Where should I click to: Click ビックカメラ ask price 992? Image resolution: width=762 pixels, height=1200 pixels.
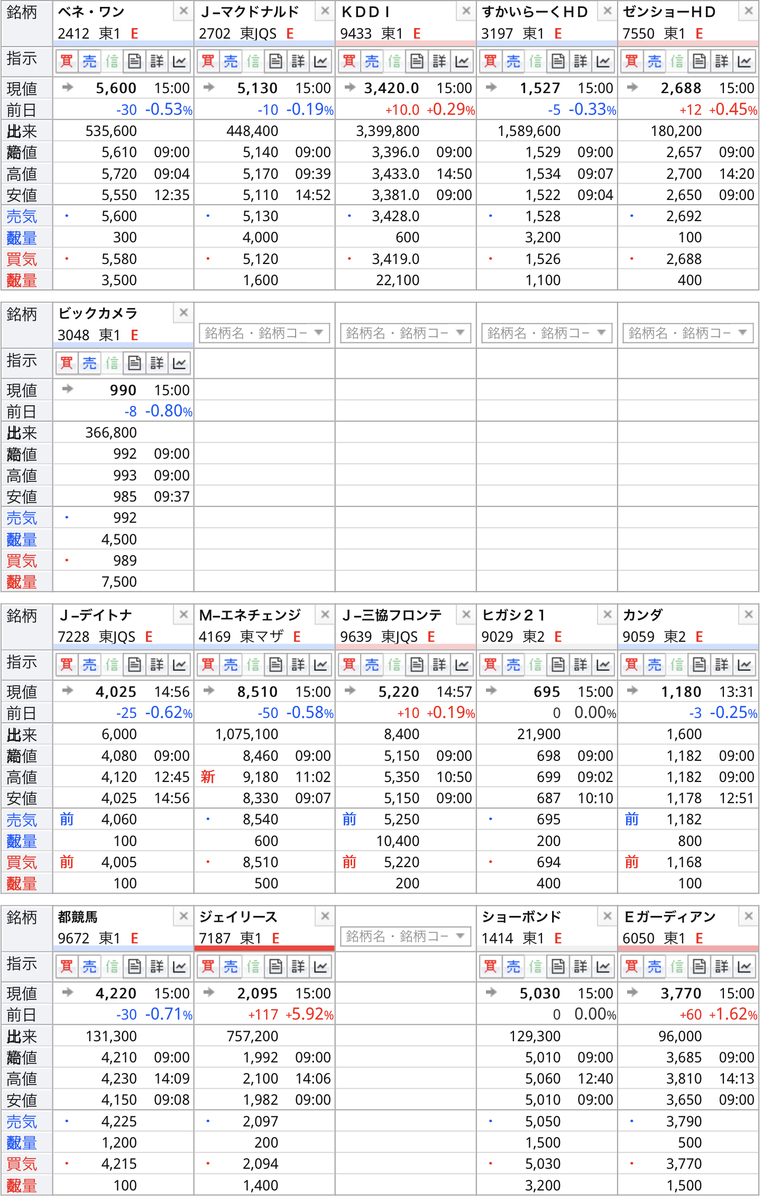[x=125, y=518]
